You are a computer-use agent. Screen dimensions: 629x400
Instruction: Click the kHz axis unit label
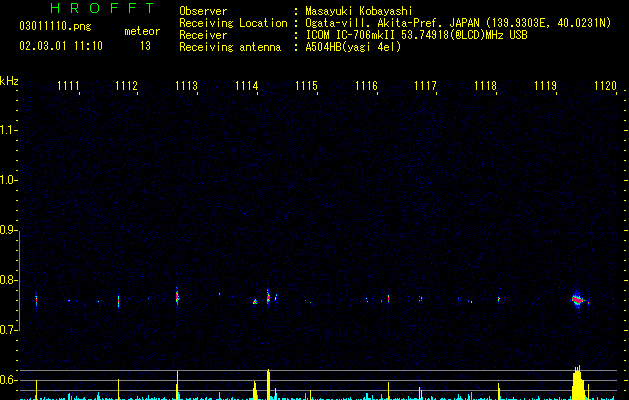pos(9,81)
